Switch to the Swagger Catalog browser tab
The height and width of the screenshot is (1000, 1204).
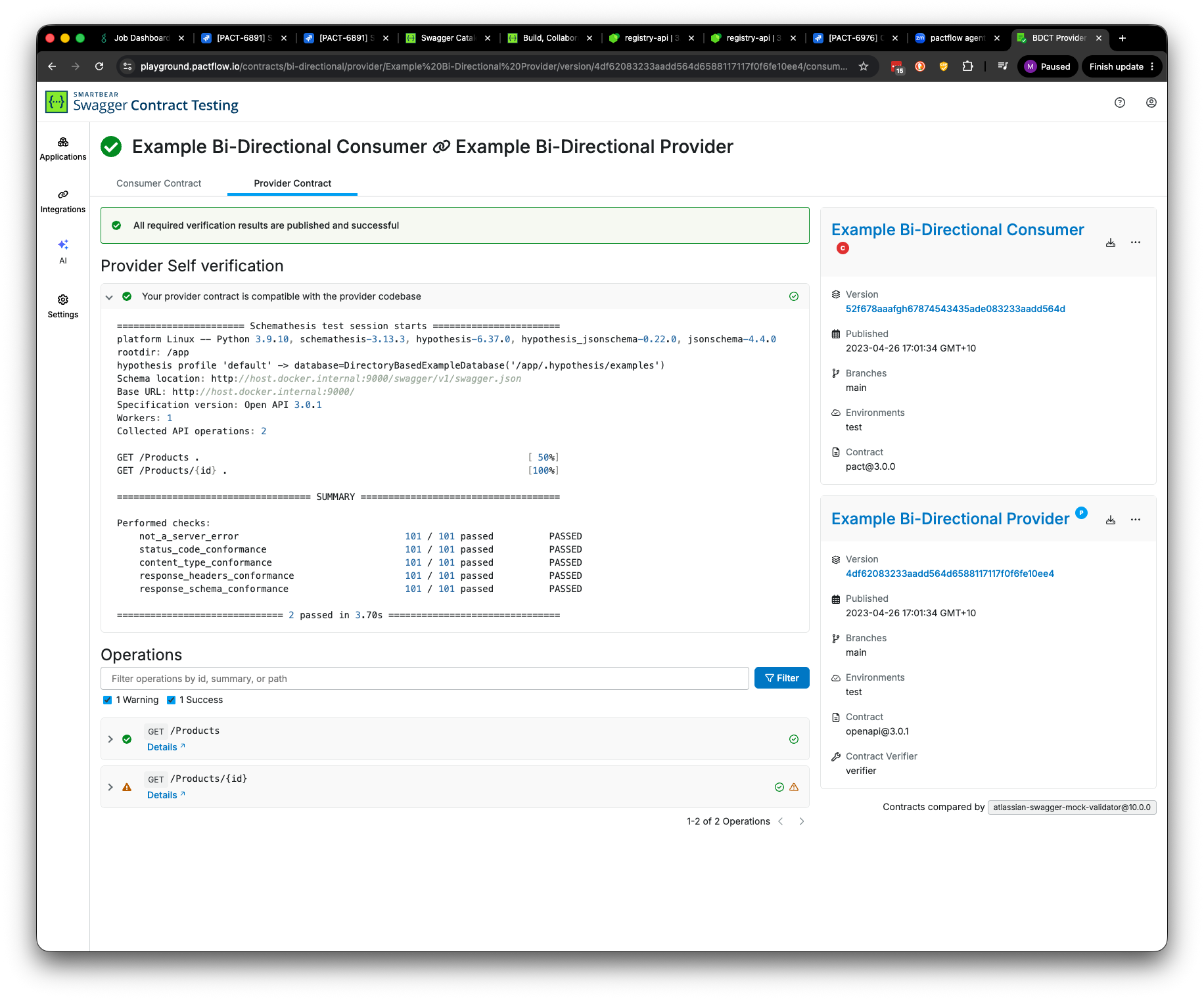click(x=448, y=38)
